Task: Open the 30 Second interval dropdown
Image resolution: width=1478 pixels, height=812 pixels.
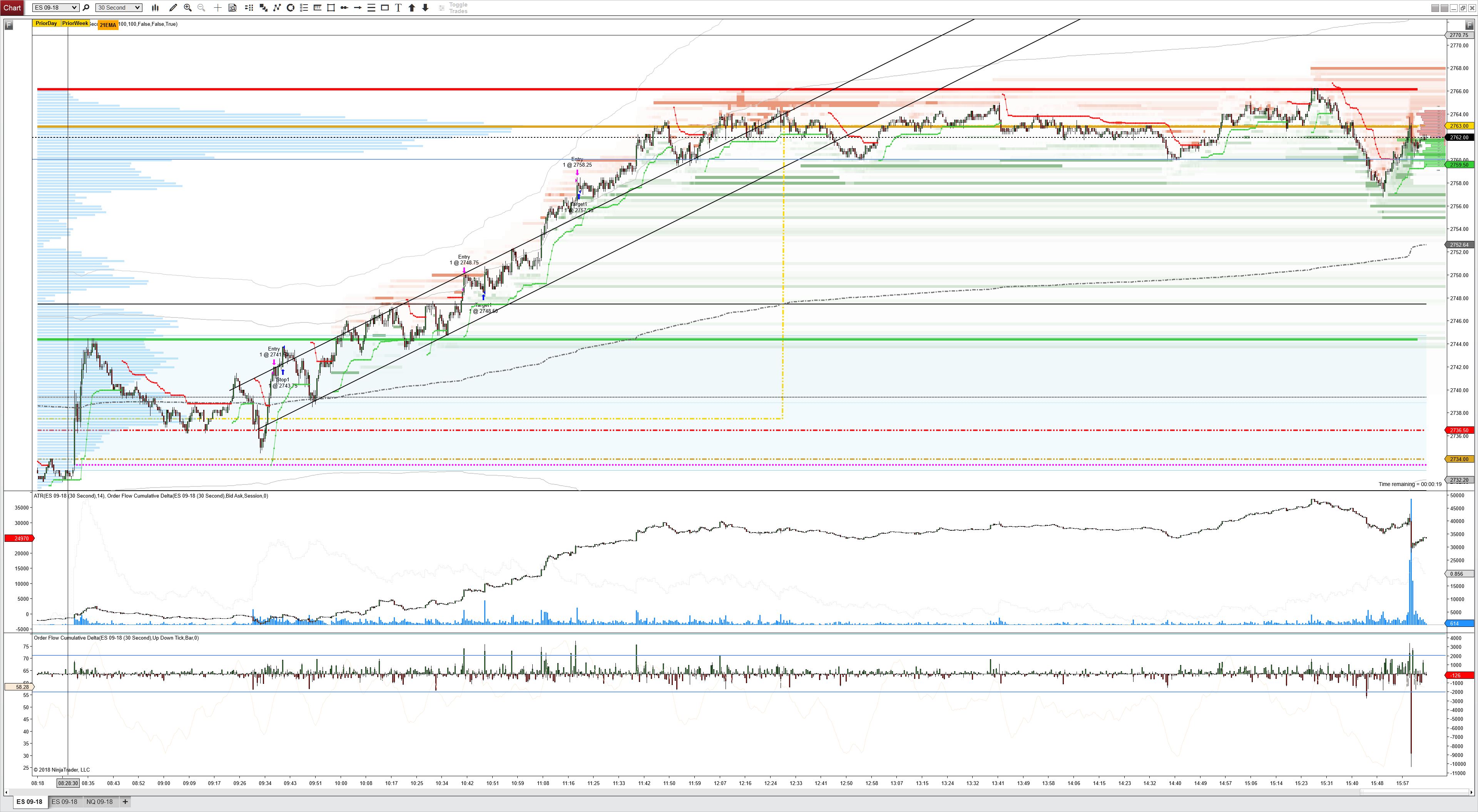Action: pos(119,7)
